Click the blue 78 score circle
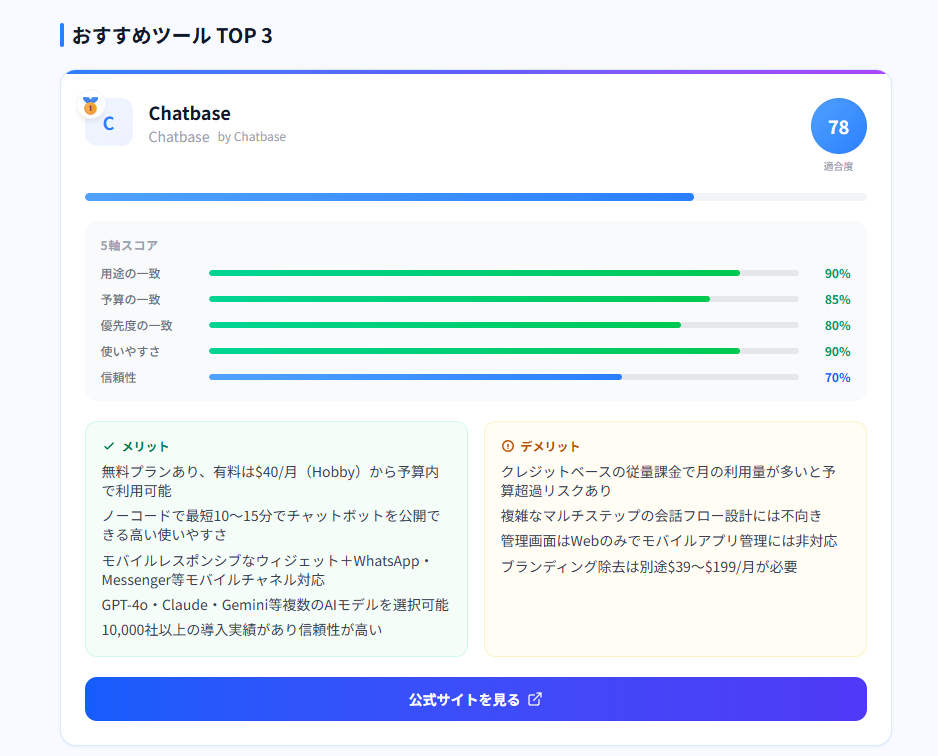 (838, 126)
